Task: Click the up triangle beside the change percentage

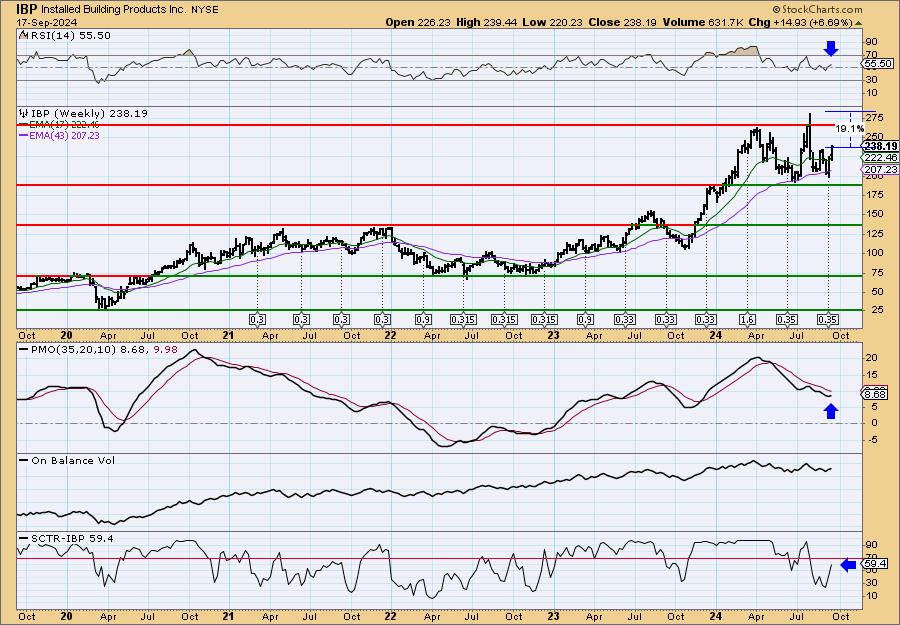Action: pos(858,23)
